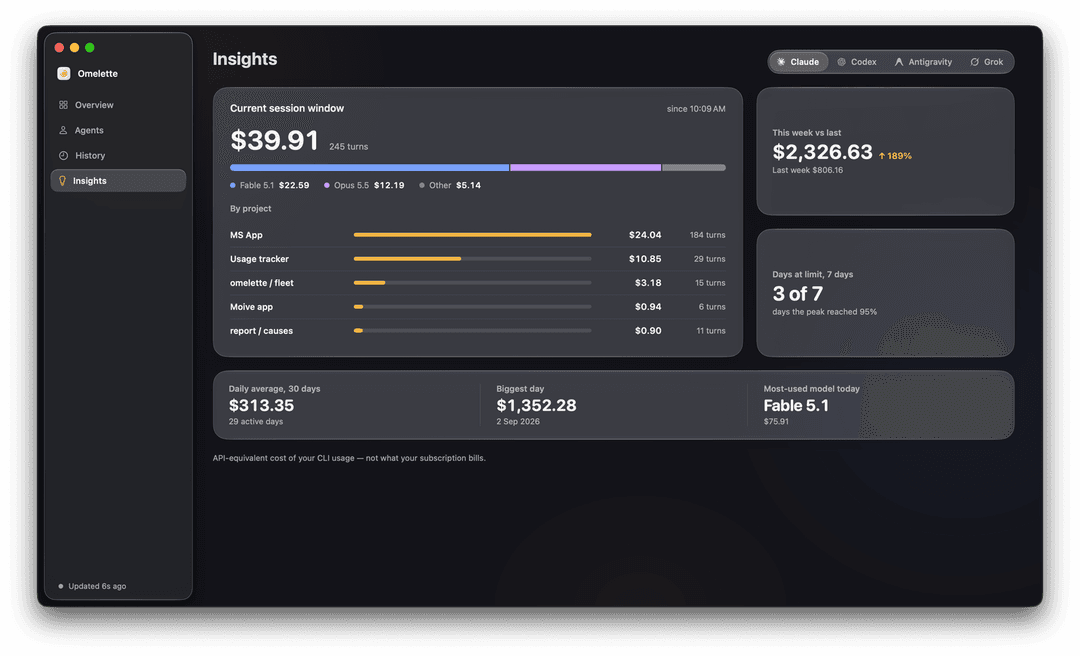This screenshot has height=656, width=1080.
Task: Click the 29 turns value
Action: pyautogui.click(x=709, y=259)
